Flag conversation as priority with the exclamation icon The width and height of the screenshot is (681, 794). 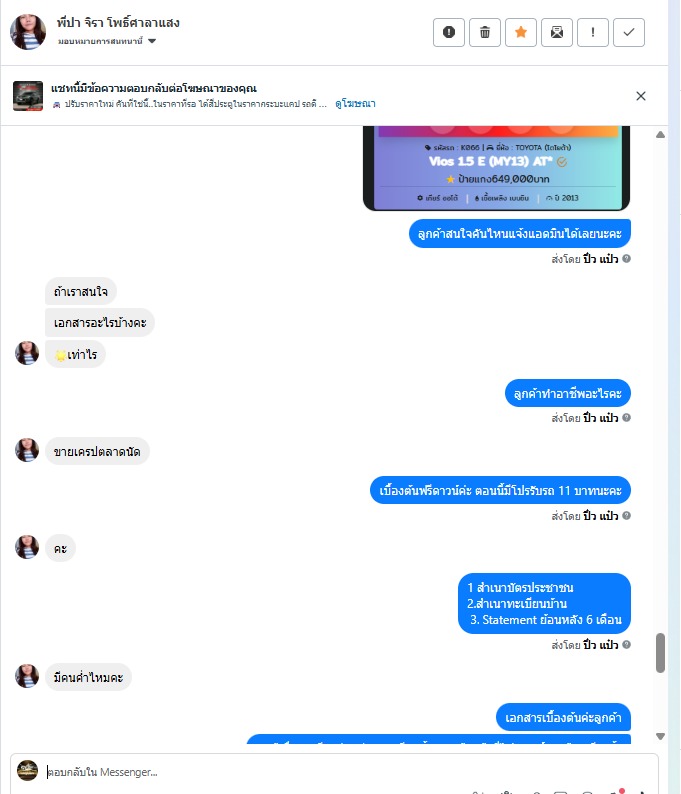click(592, 32)
